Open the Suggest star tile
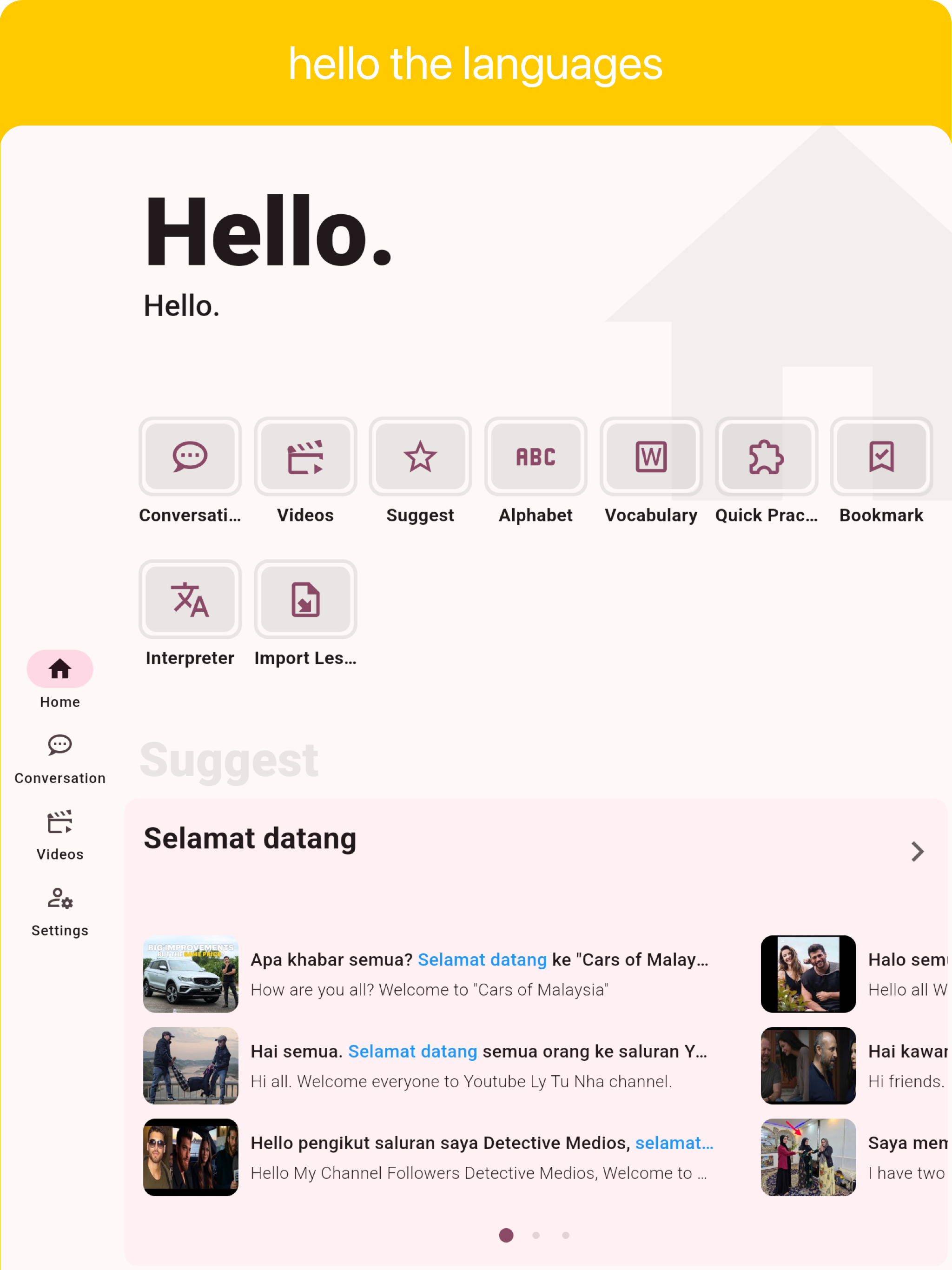This screenshot has height=1270, width=952. [420, 456]
